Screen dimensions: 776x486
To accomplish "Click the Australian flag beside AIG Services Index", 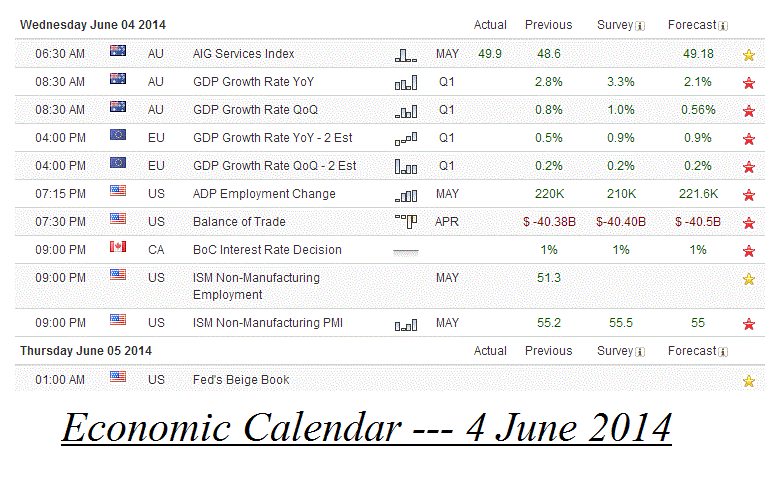I will pyautogui.click(x=118, y=53).
